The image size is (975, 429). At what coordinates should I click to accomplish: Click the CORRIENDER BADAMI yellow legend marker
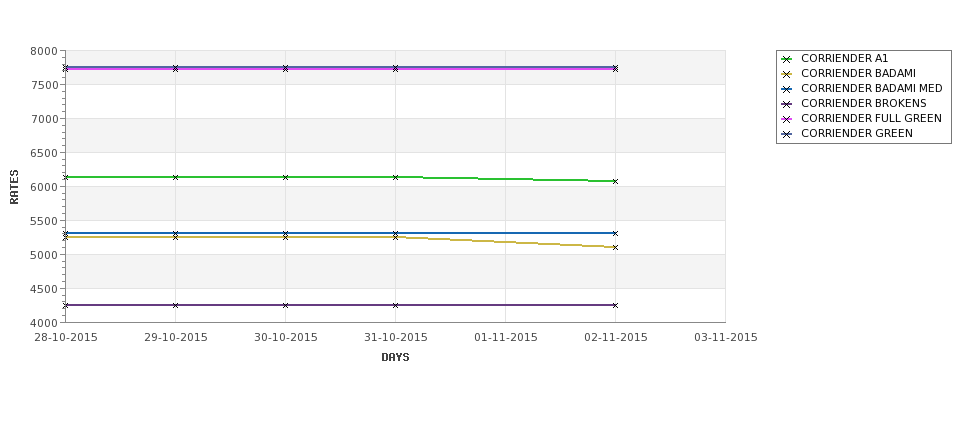click(787, 74)
